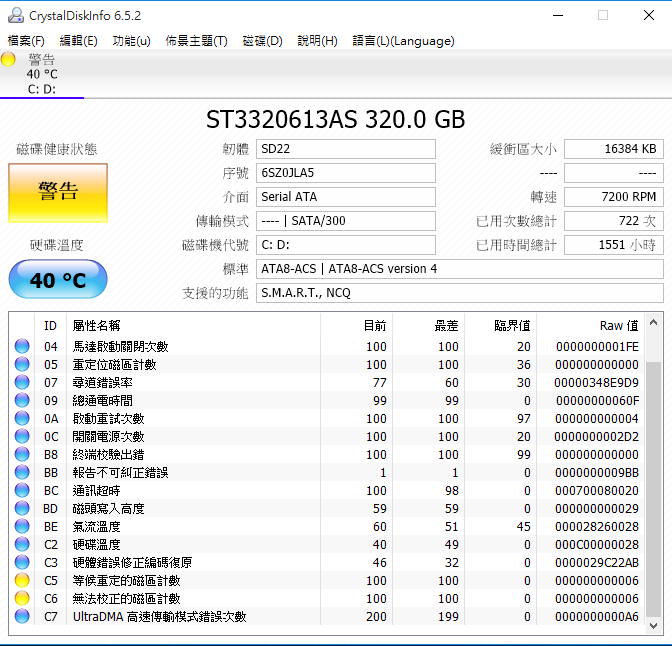Click the buffer size field 16384 KB
The height and width of the screenshot is (646, 672).
pyautogui.click(x=614, y=149)
